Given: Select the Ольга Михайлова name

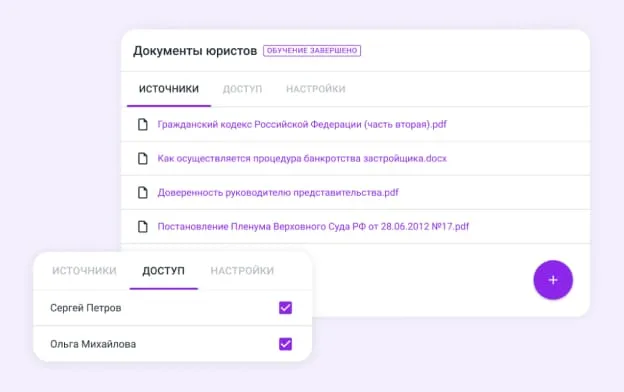Looking at the screenshot, I should (x=93, y=344).
